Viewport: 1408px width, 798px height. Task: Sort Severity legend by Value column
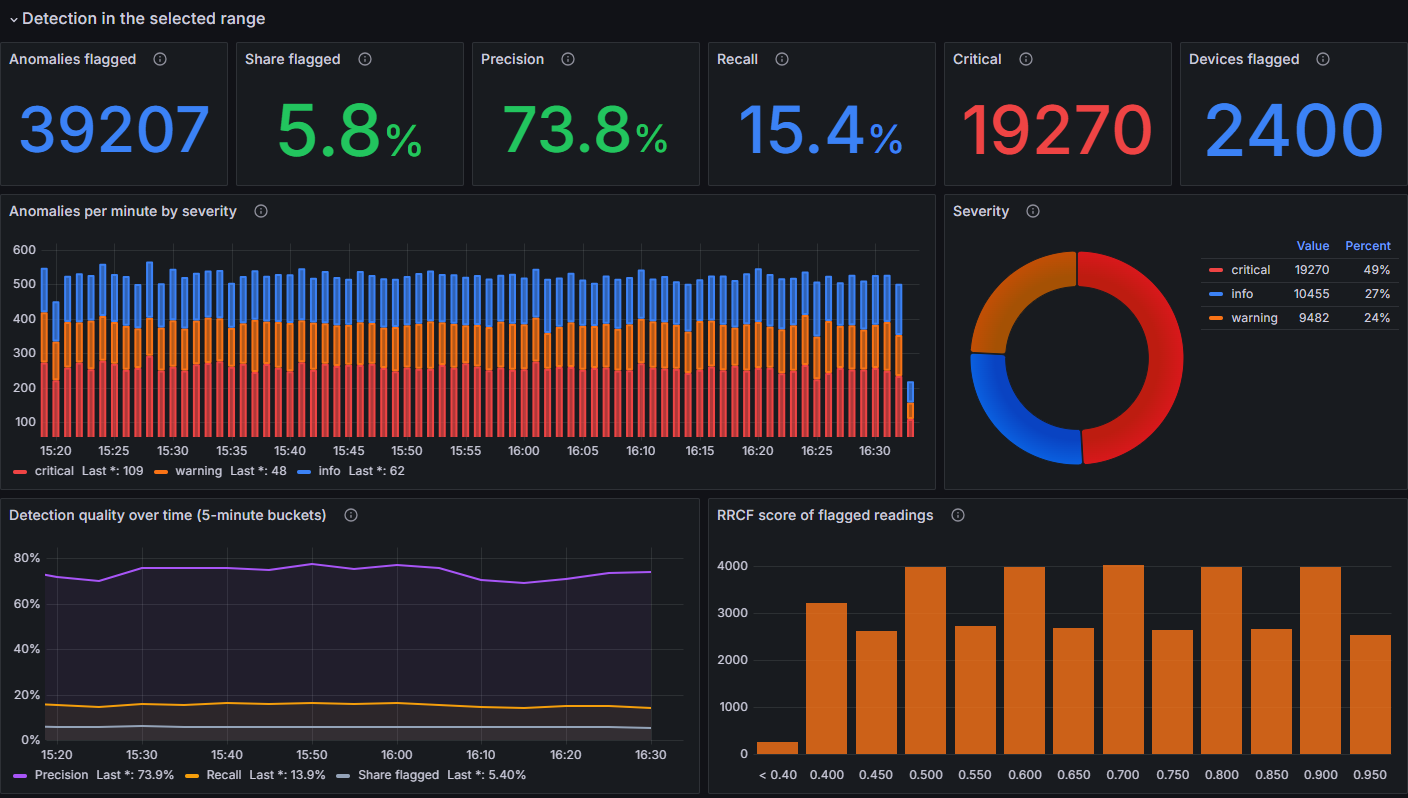point(1313,246)
